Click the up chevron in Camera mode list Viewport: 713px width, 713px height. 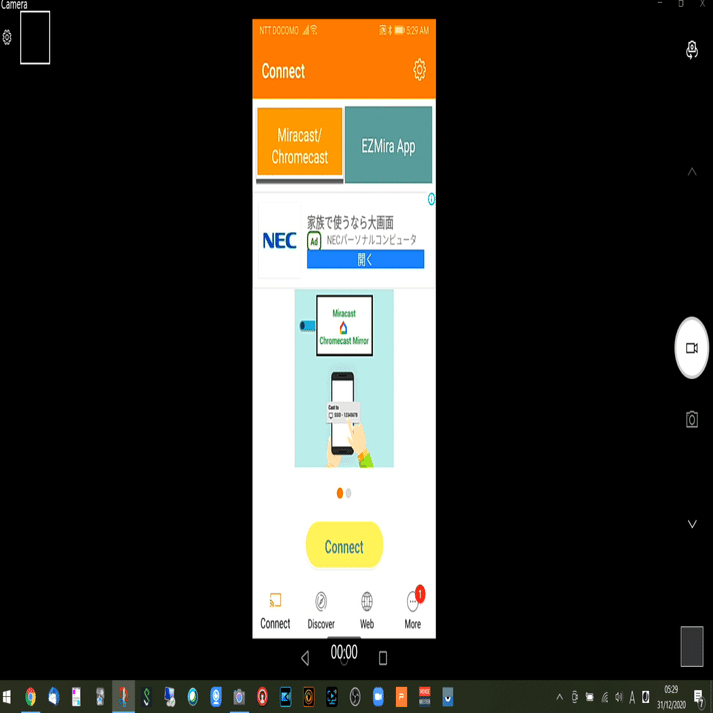692,171
